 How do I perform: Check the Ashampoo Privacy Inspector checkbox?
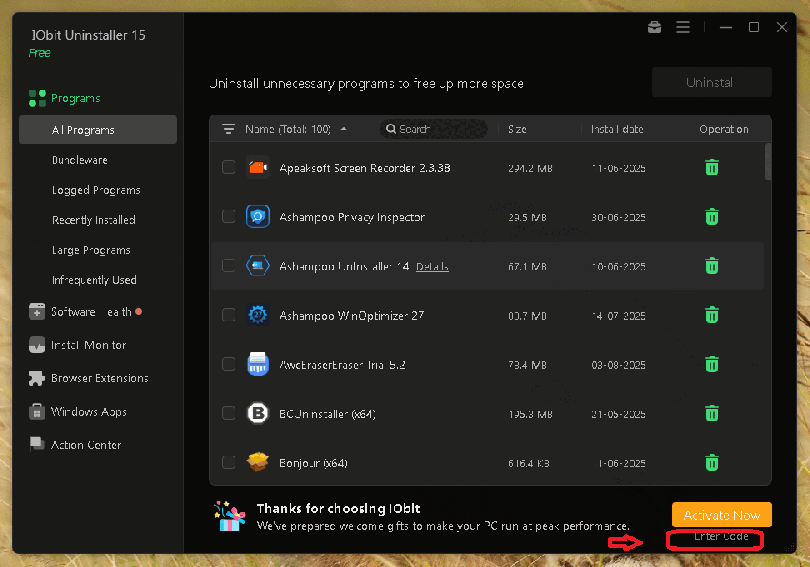pos(228,216)
